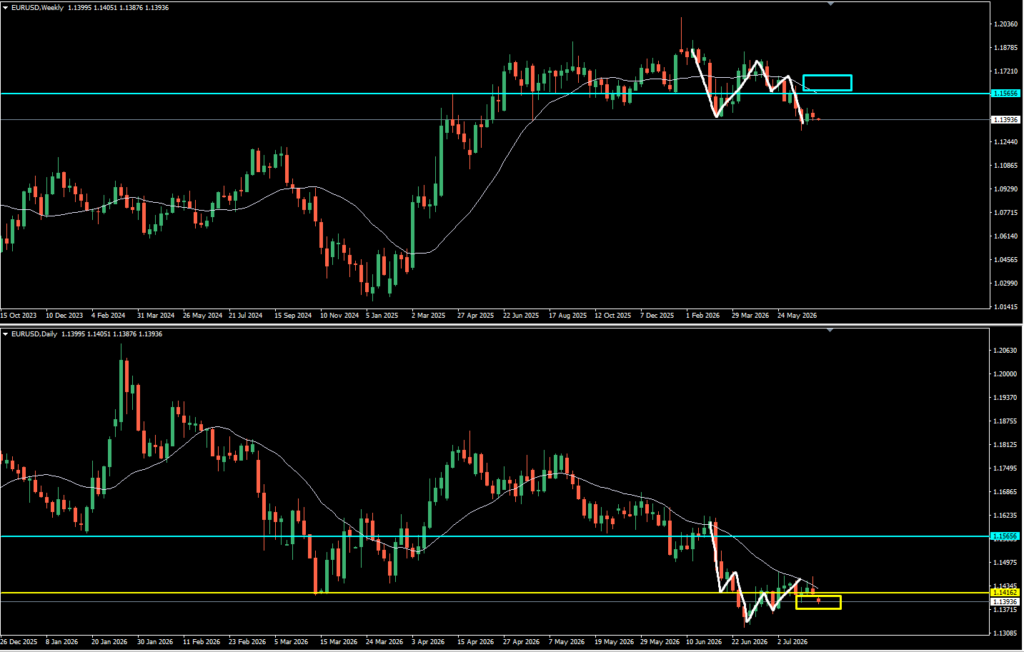Click the EURUSD,Weekly title text
Image resolution: width=1024 pixels, height=652 pixels.
37,8
